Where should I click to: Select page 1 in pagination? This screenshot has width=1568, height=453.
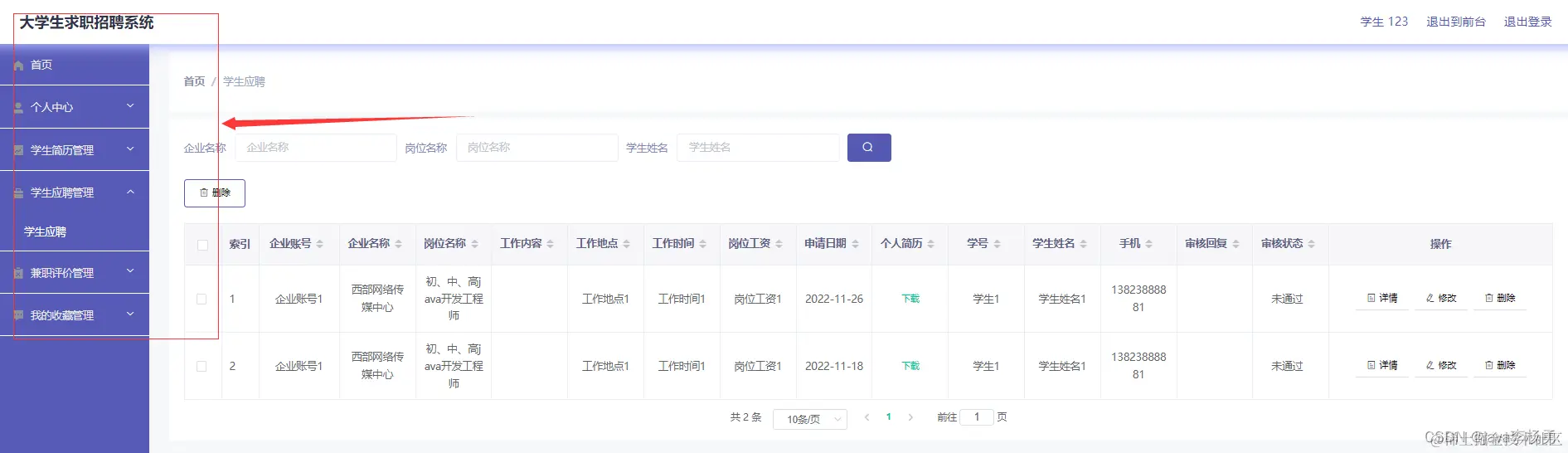point(889,417)
